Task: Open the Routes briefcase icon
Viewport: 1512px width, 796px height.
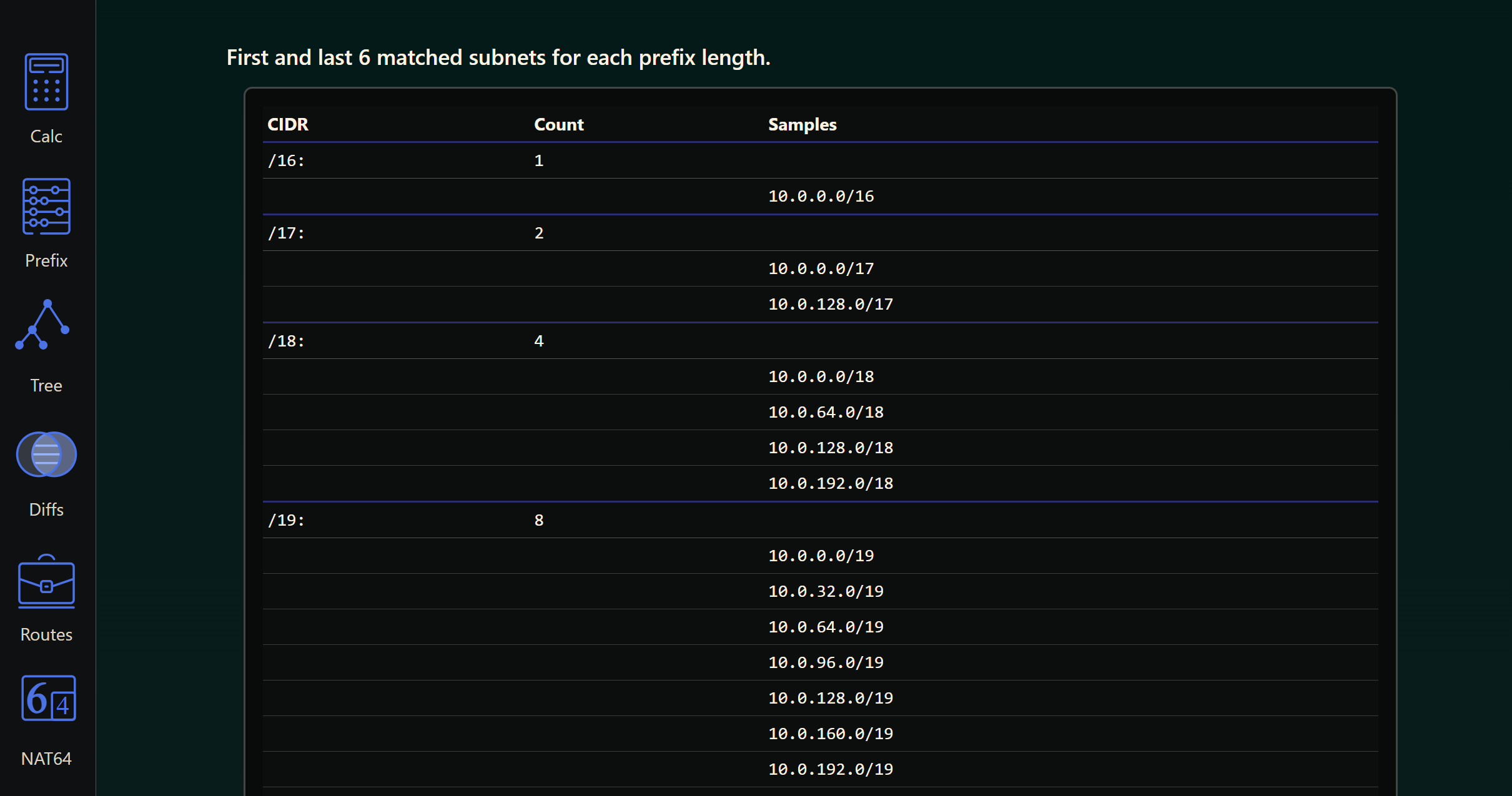Action: (x=46, y=582)
